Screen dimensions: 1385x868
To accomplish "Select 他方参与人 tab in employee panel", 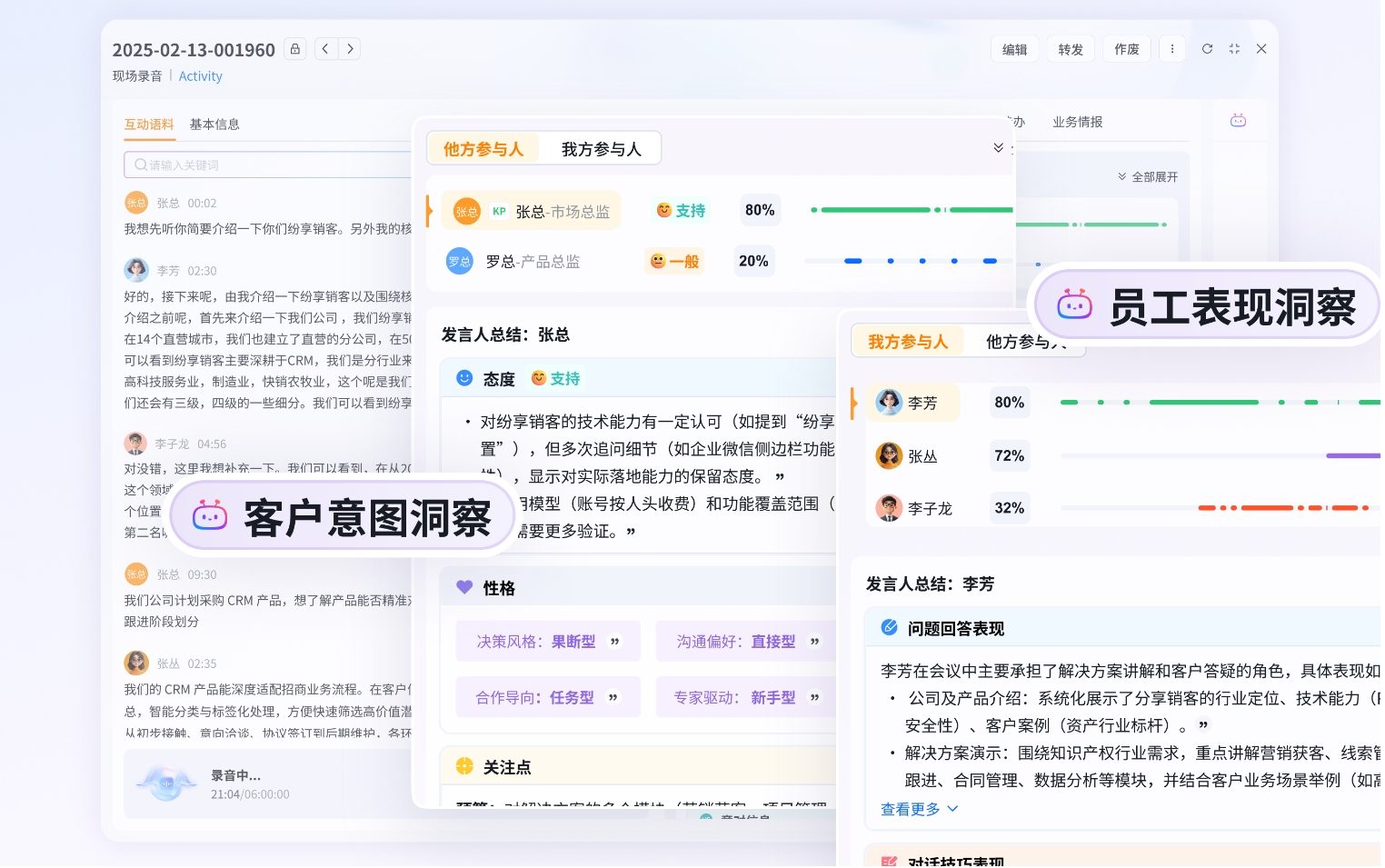I will point(1027,342).
